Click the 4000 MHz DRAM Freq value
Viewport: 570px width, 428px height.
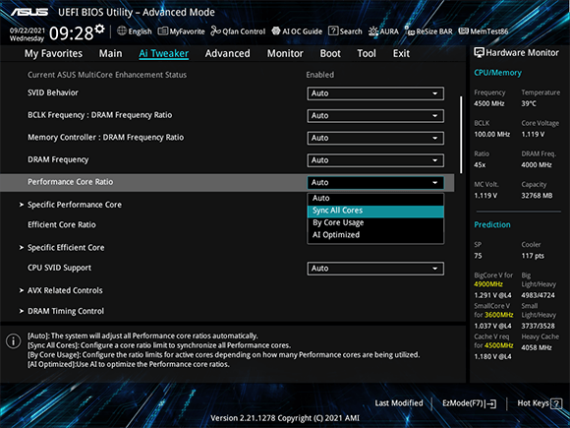[x=536, y=165]
